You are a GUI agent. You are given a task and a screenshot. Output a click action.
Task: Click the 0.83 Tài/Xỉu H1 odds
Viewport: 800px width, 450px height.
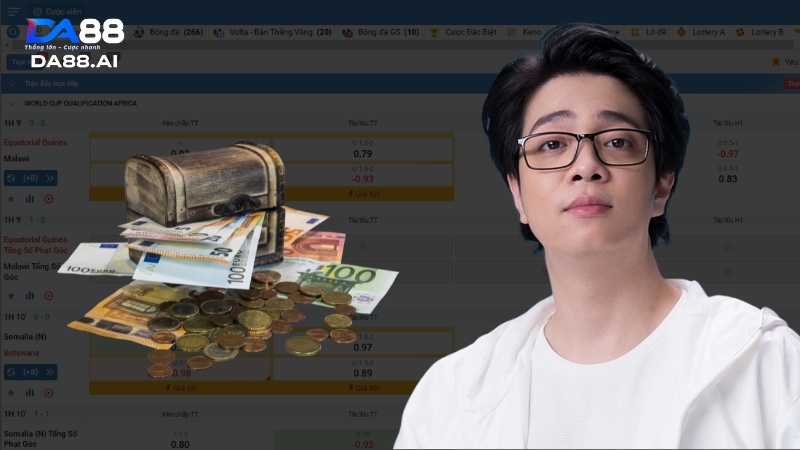click(727, 178)
